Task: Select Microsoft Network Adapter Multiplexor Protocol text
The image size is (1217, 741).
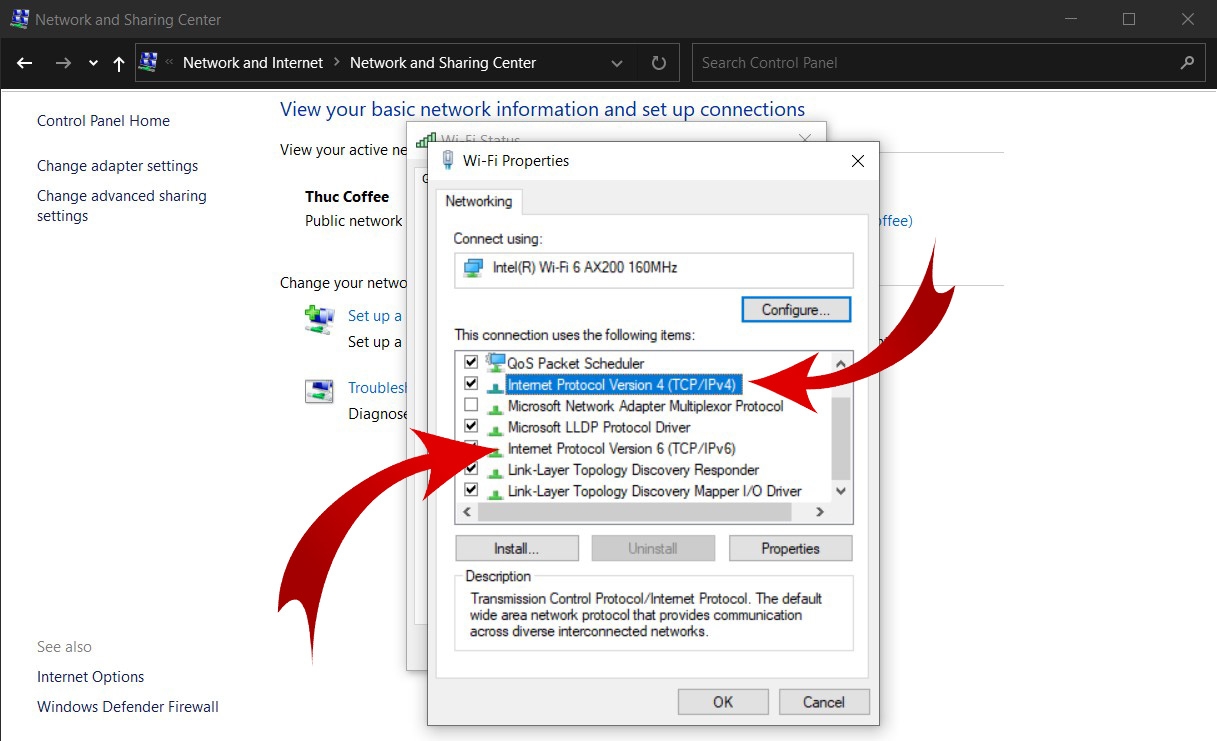Action: 646,406
